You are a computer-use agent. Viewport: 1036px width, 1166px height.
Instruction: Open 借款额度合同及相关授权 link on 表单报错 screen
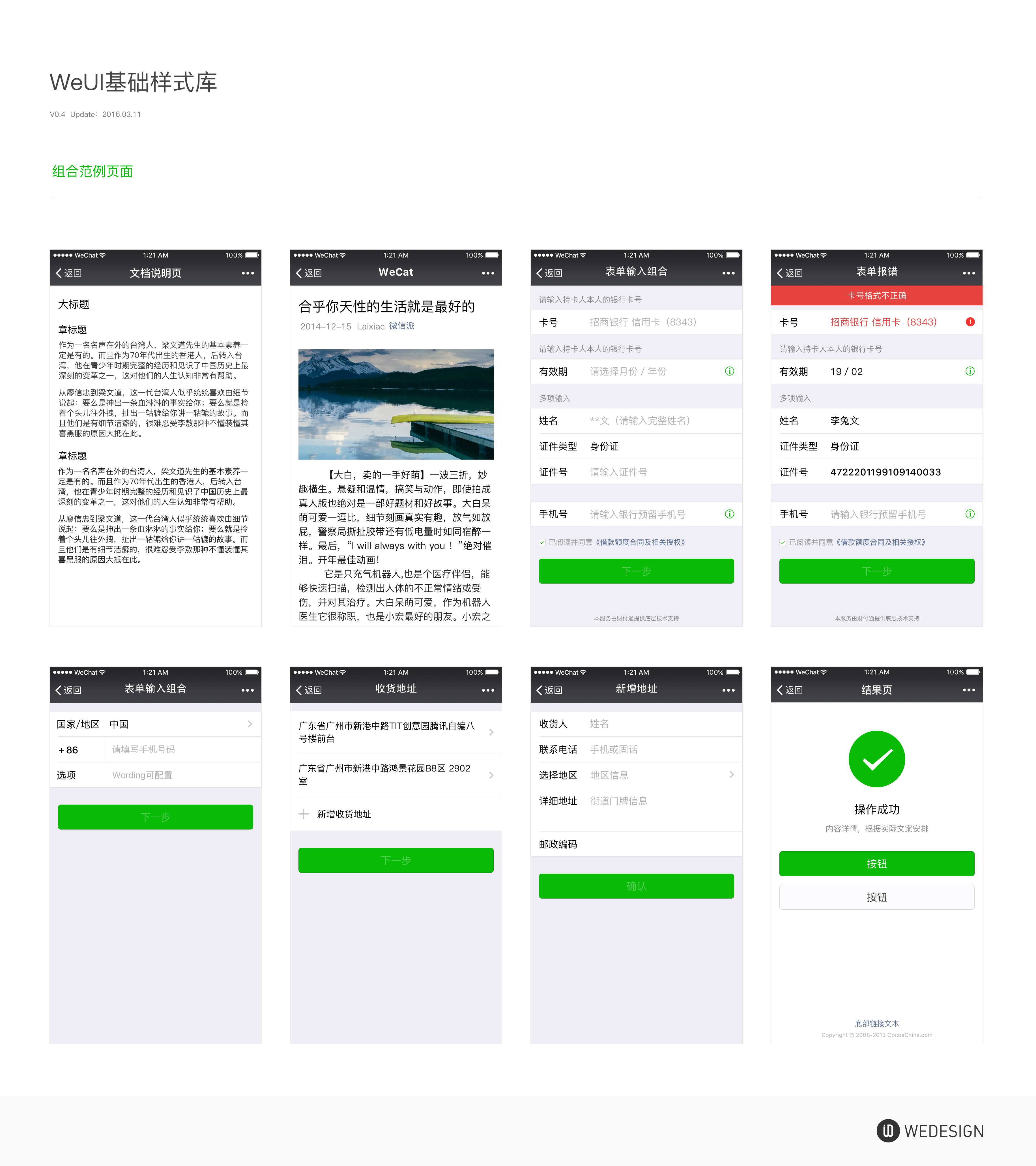click(x=880, y=543)
